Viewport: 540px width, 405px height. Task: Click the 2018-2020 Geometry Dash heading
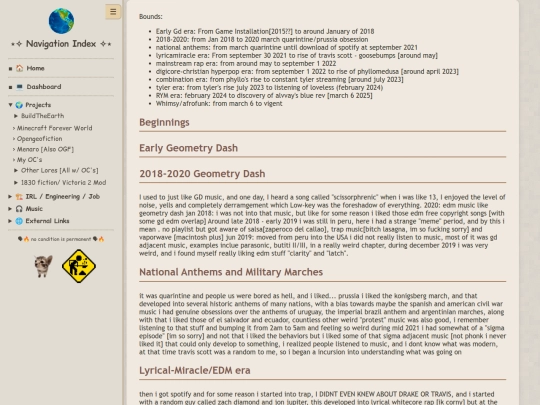(202, 174)
